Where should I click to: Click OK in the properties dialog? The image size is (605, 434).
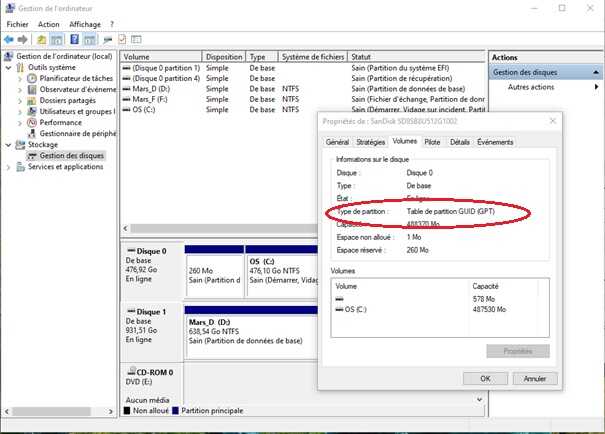click(x=485, y=378)
